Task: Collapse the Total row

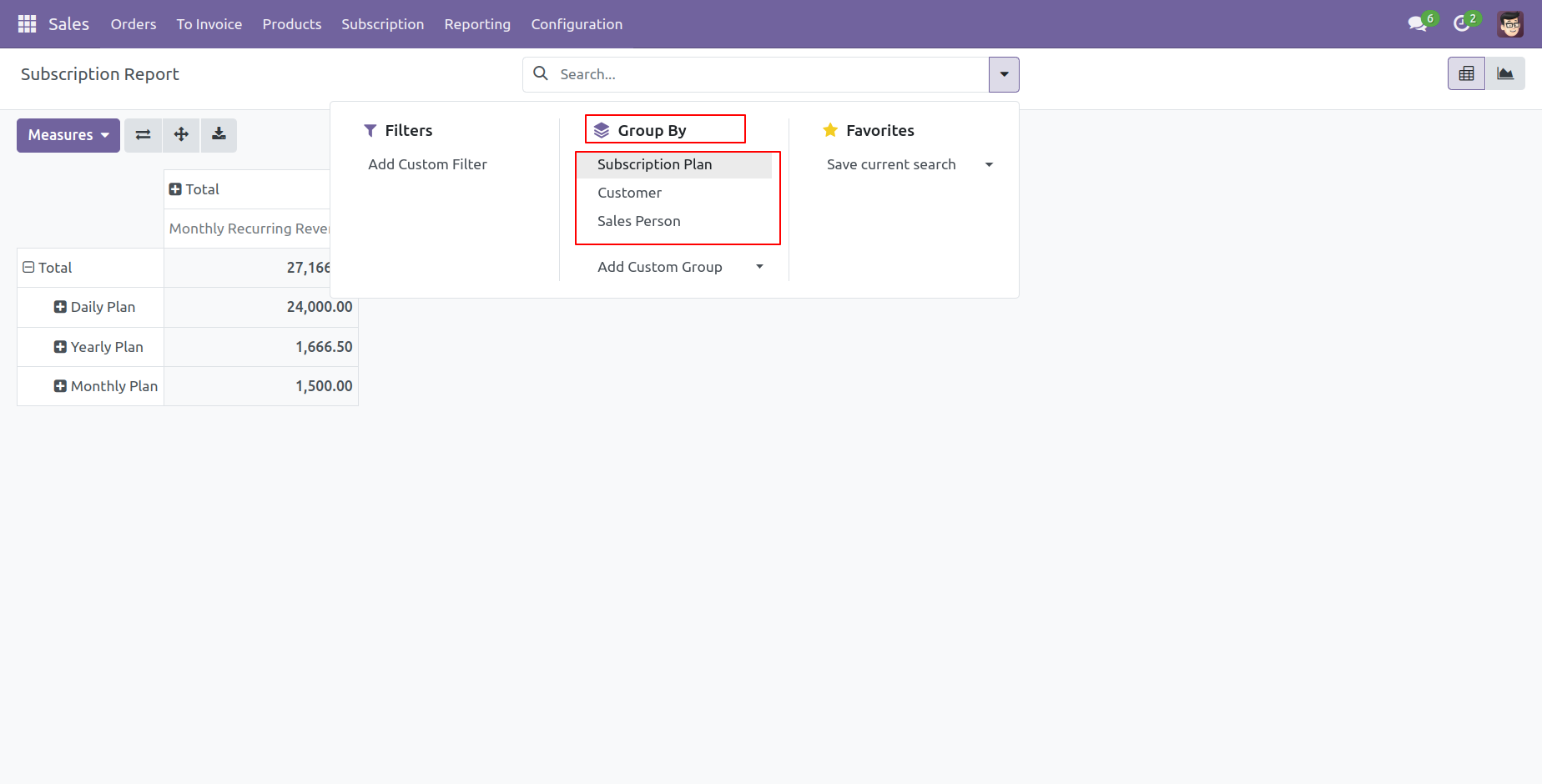Action: [47, 268]
